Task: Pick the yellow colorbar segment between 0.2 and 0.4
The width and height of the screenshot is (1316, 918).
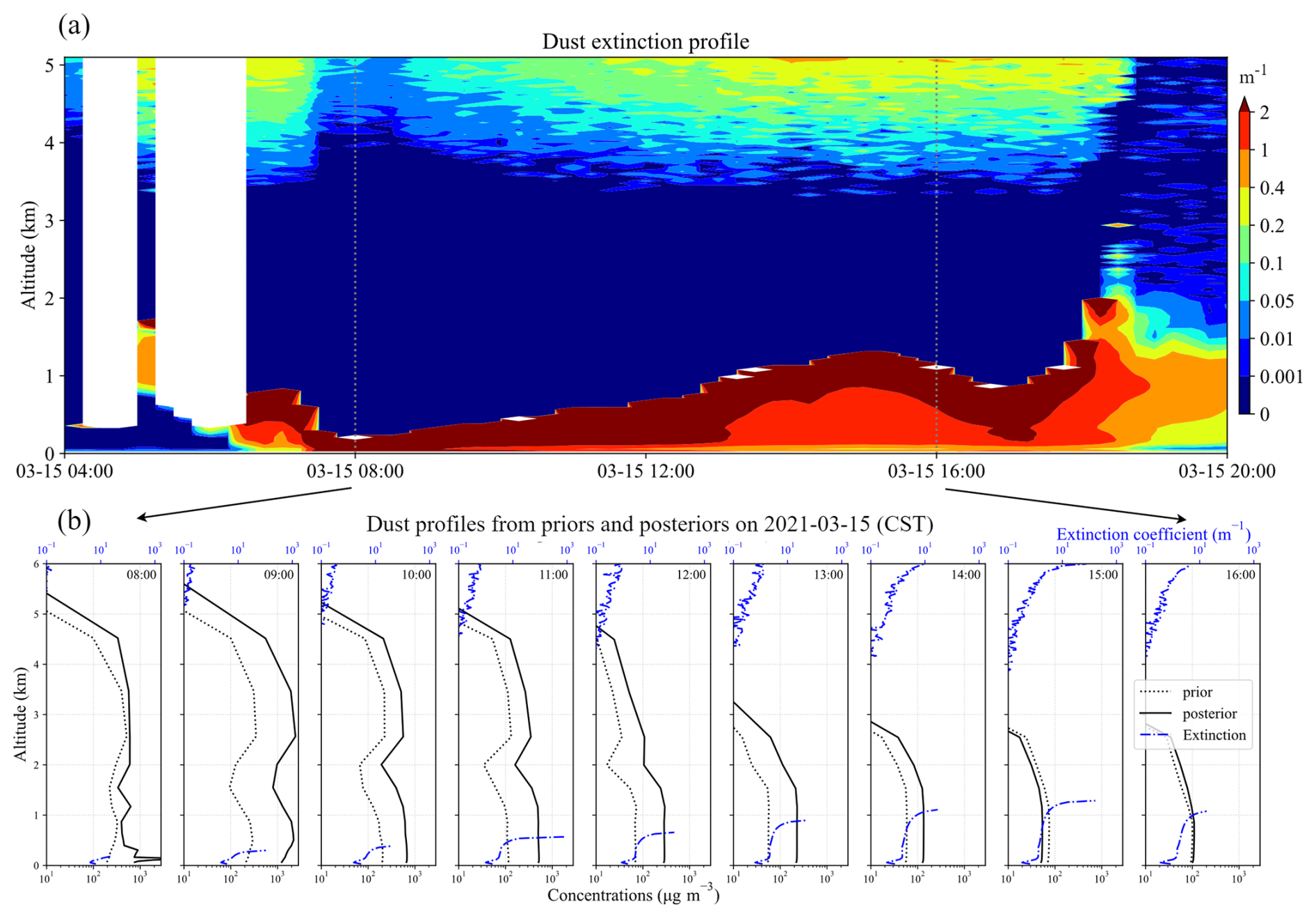Action: pos(1244,207)
